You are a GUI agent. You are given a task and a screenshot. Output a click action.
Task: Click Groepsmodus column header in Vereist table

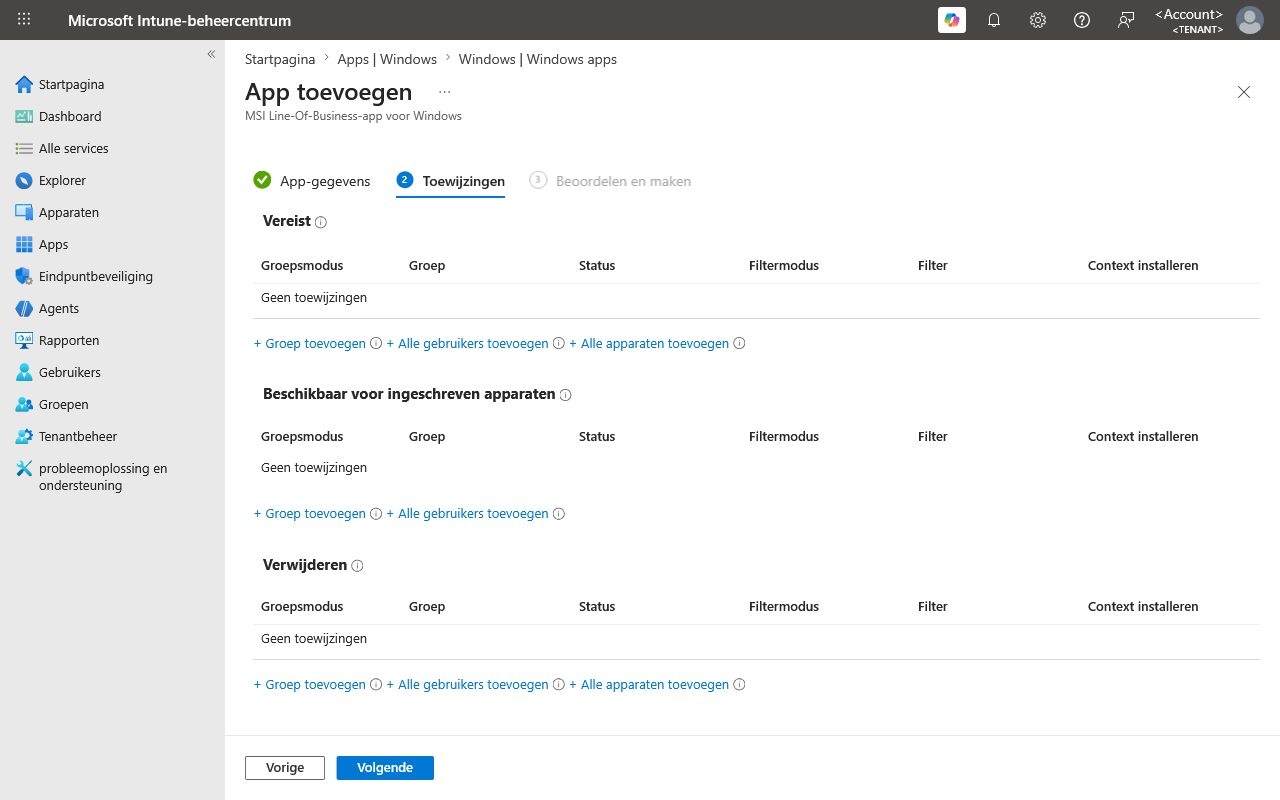[302, 266]
